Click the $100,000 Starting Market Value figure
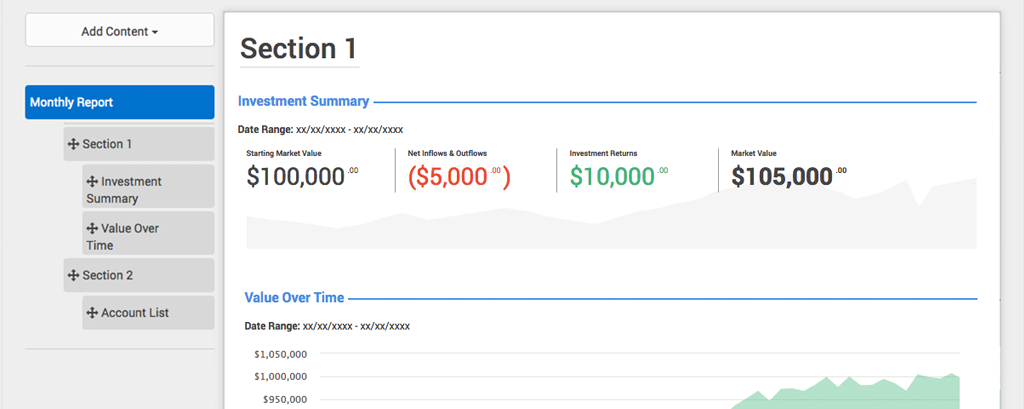1024x409 pixels. (x=295, y=177)
